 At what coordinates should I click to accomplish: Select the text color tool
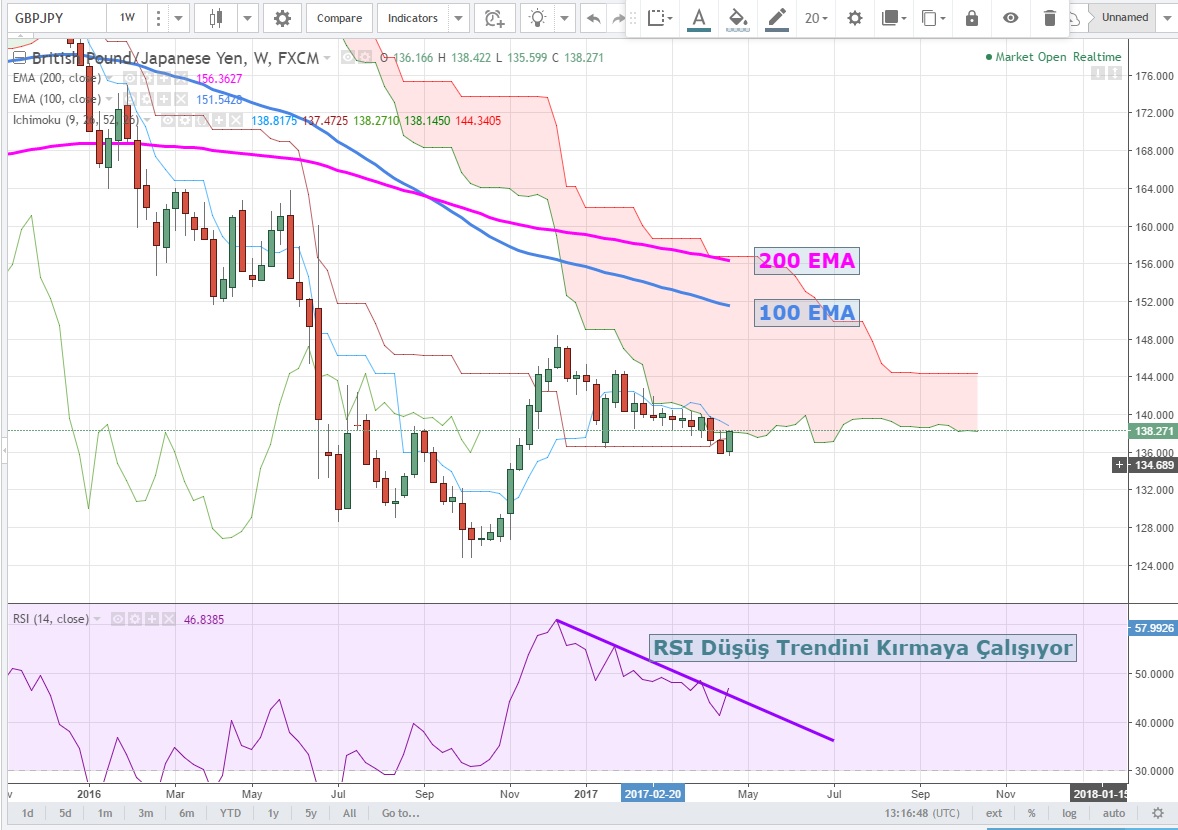click(698, 18)
